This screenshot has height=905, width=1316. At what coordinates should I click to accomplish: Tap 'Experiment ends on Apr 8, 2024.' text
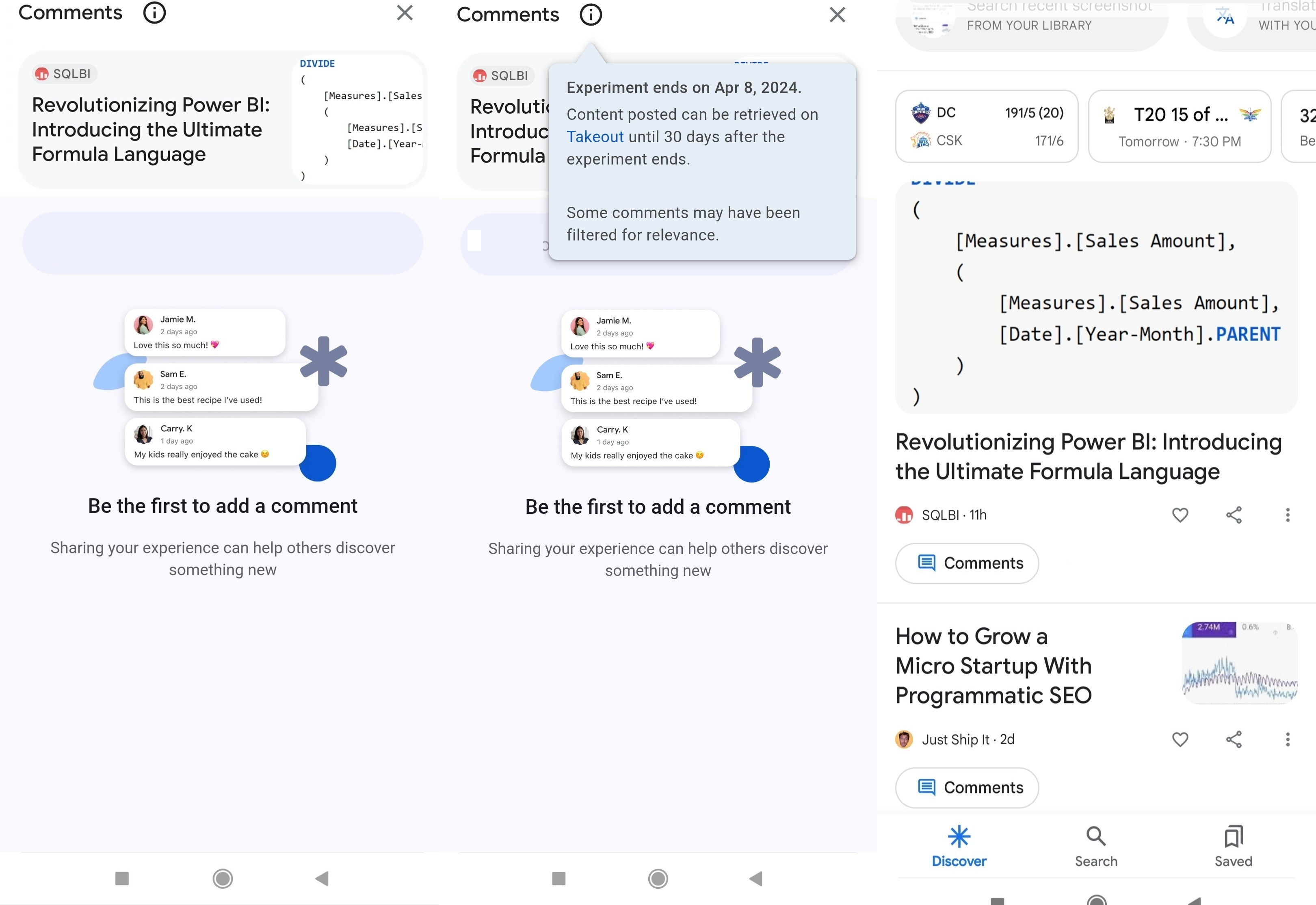(684, 88)
